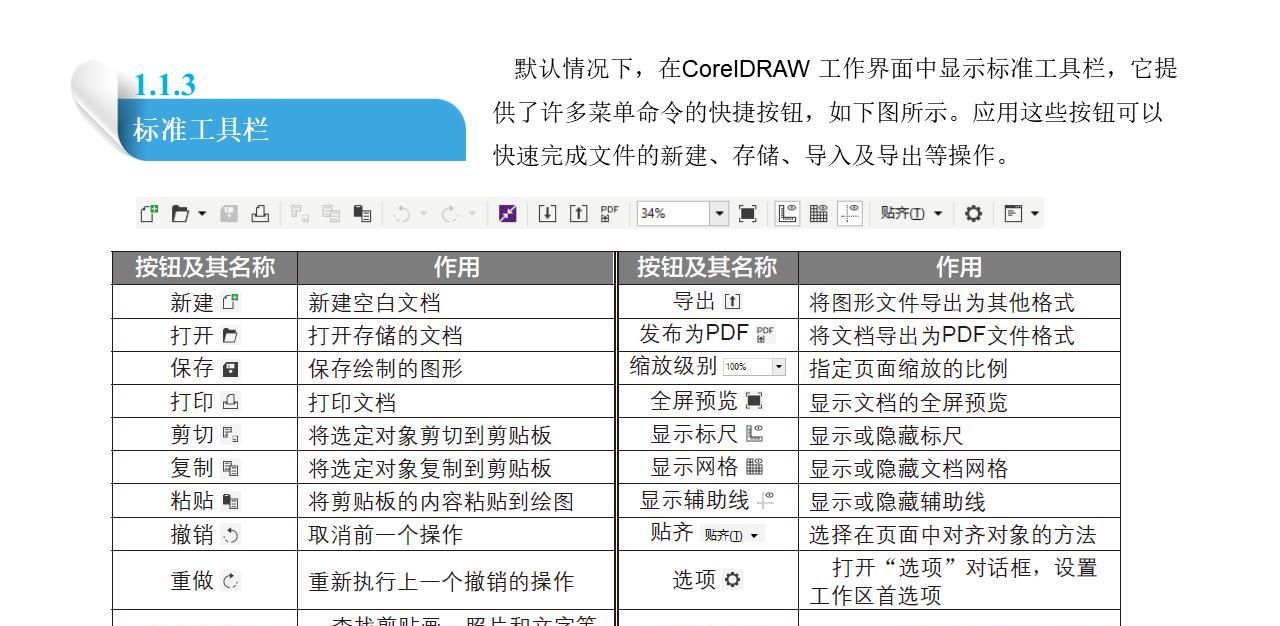Click the first 按钮及其名称 column header

click(204, 267)
